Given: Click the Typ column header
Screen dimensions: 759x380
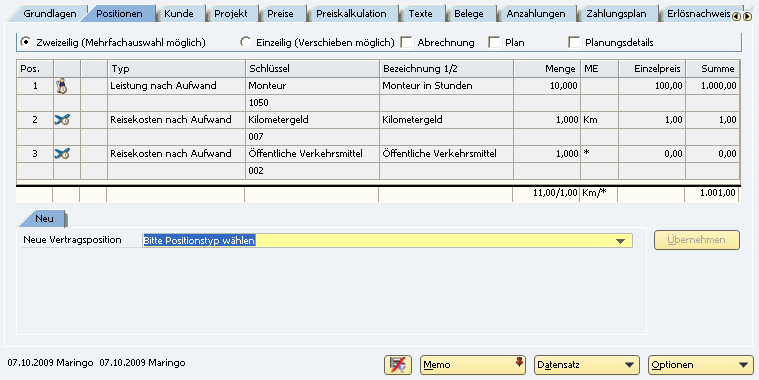Looking at the screenshot, I should click(176, 69).
